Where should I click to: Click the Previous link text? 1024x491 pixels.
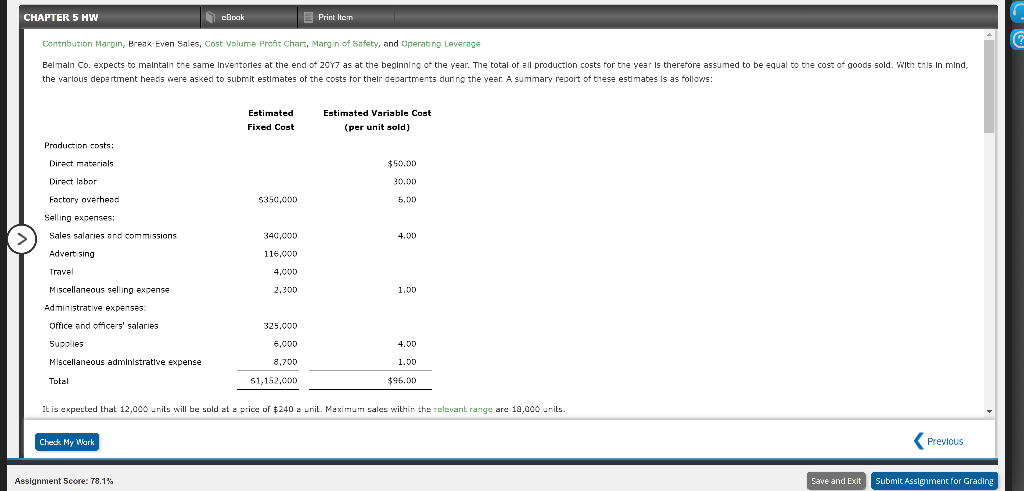coord(945,441)
